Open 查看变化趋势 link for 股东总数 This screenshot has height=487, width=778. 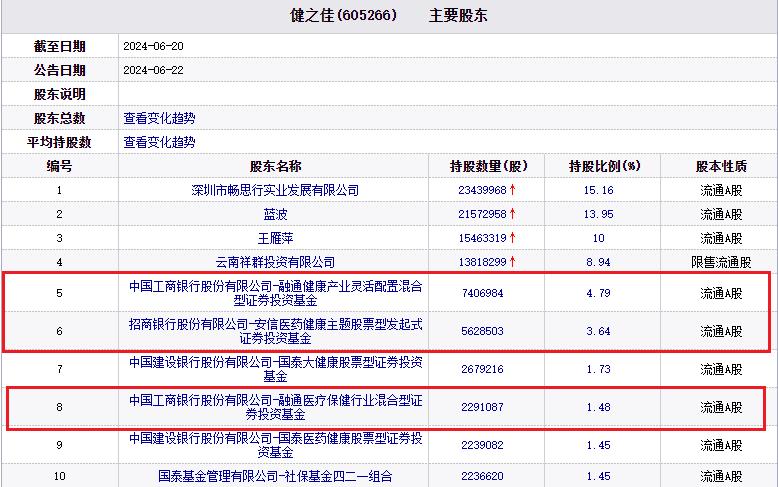point(159,118)
